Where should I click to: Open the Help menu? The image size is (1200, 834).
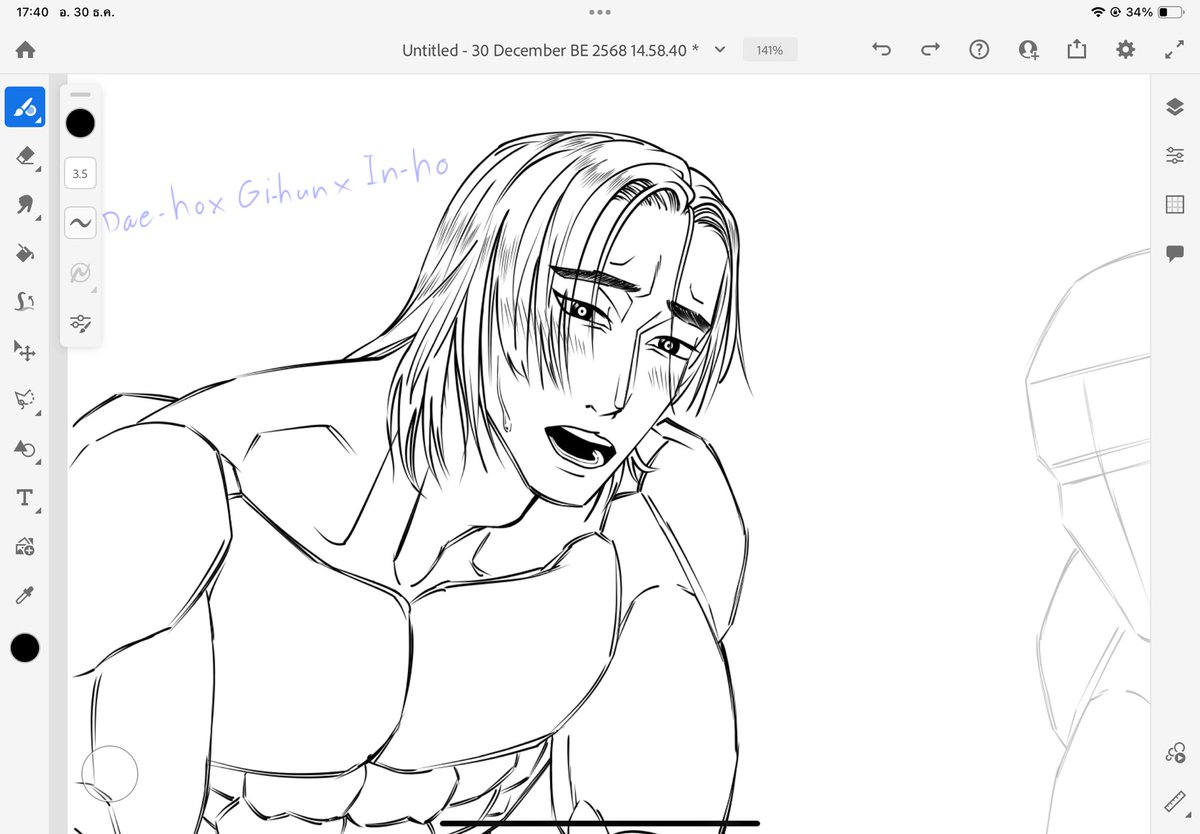979,50
